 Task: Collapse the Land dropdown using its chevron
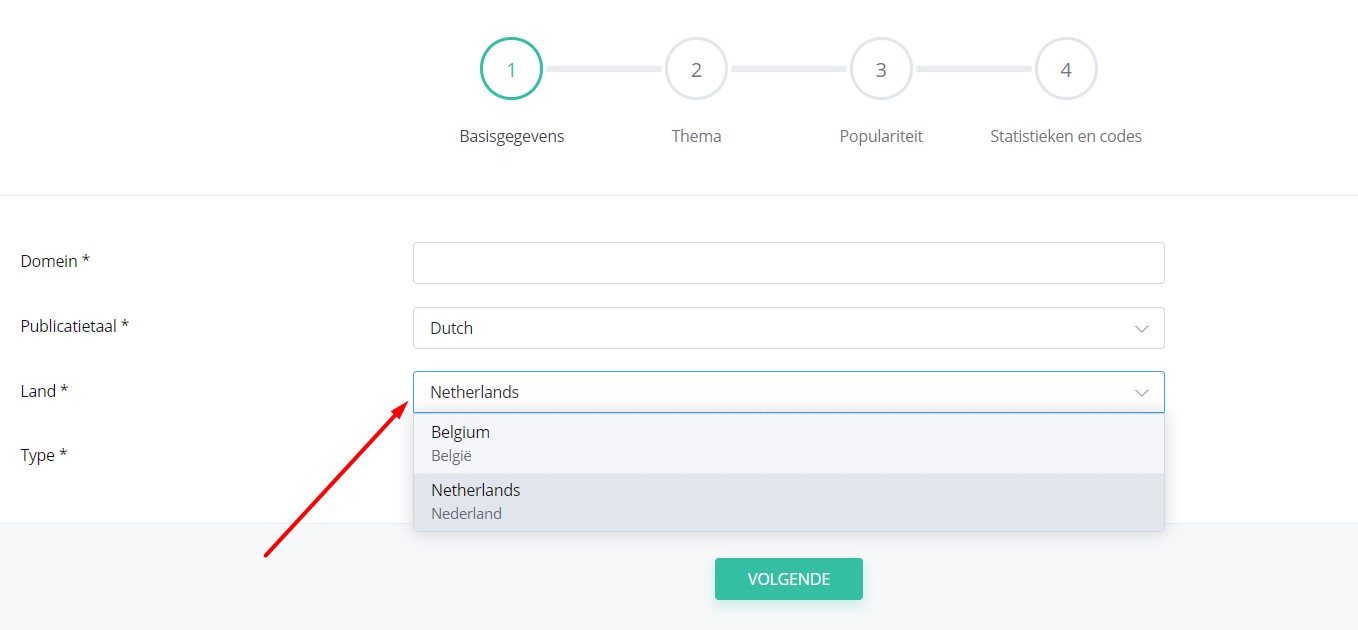tap(1141, 392)
